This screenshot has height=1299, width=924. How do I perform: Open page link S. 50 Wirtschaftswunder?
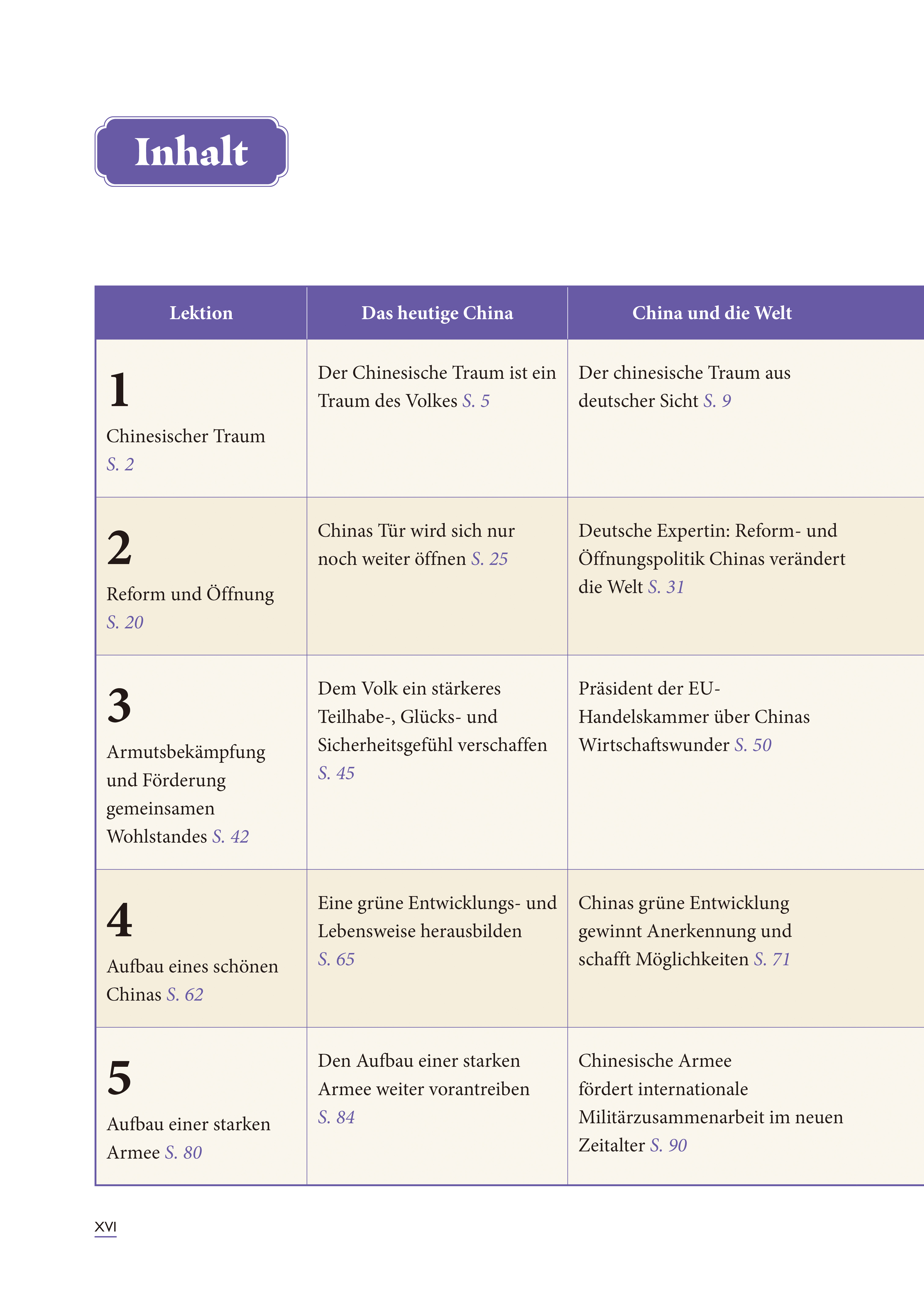click(753, 745)
